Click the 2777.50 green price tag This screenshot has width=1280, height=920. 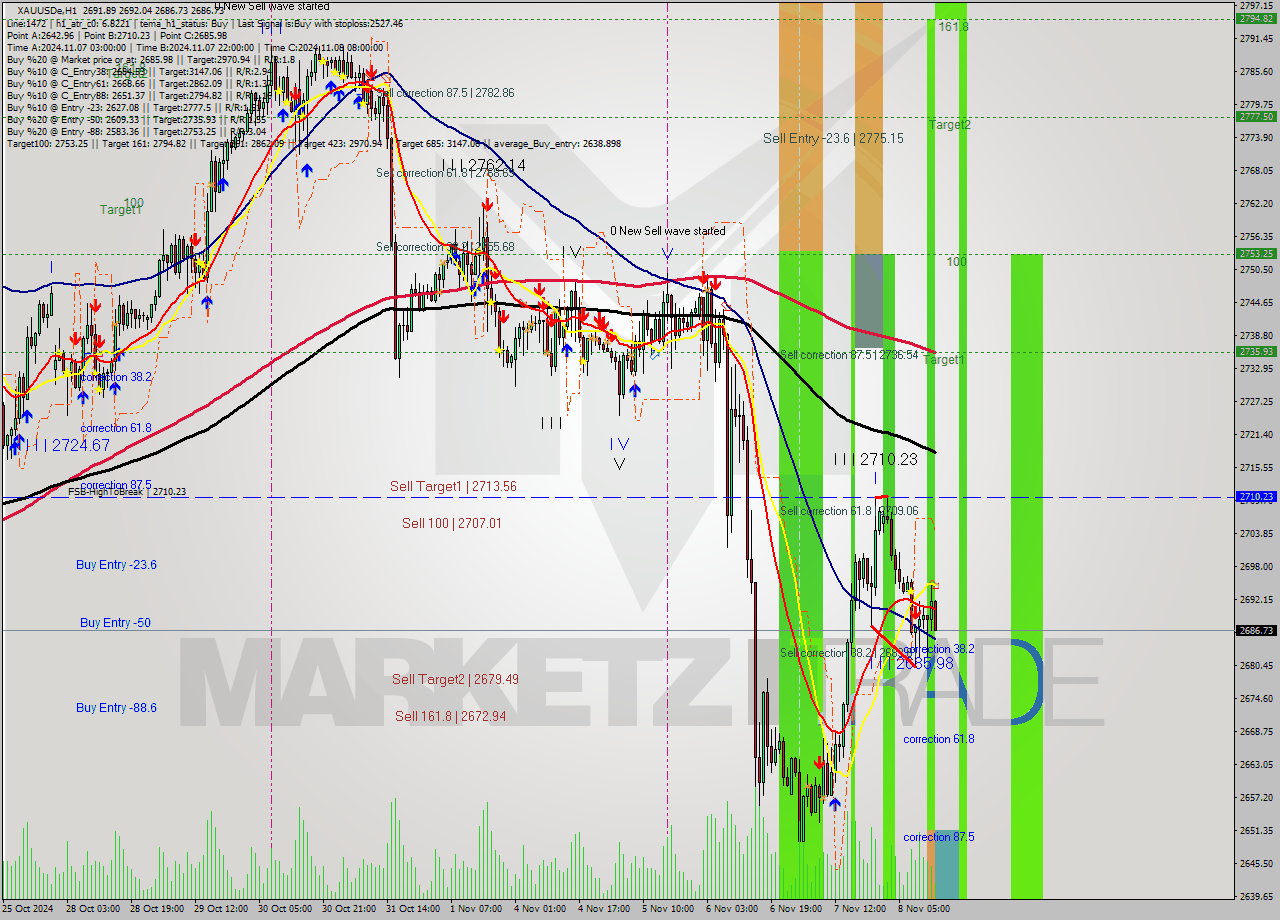[x=1256, y=116]
